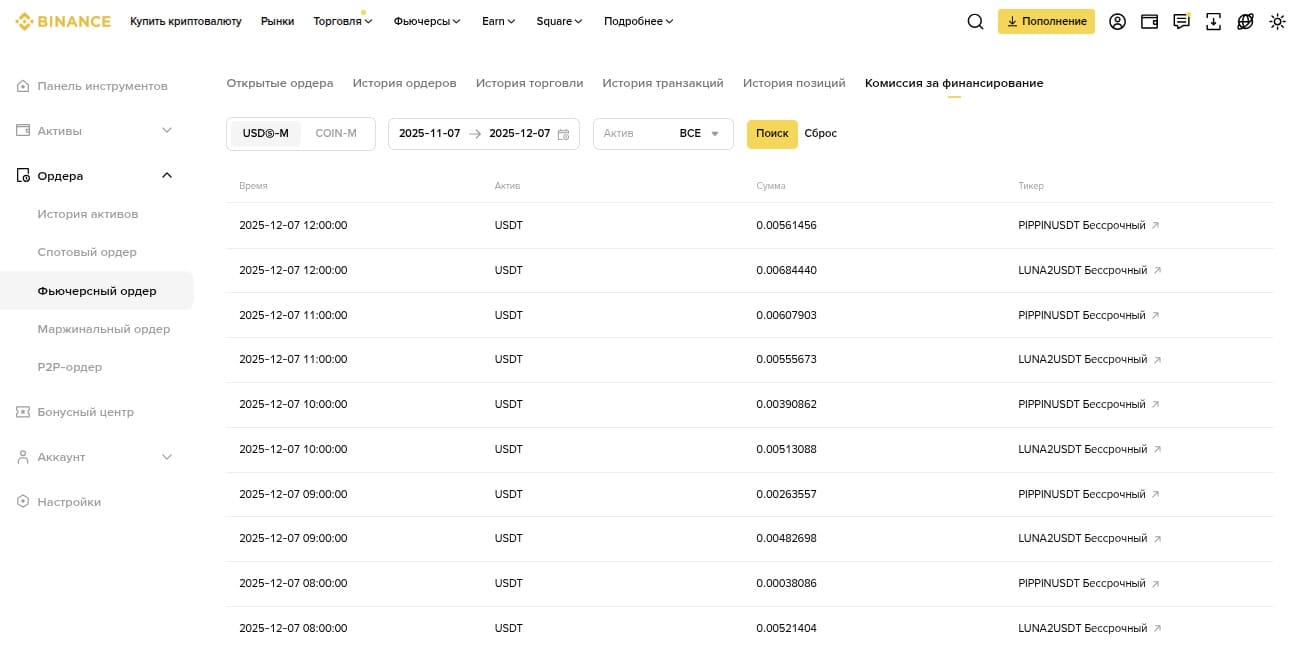Open the language globe icon

(1245, 21)
